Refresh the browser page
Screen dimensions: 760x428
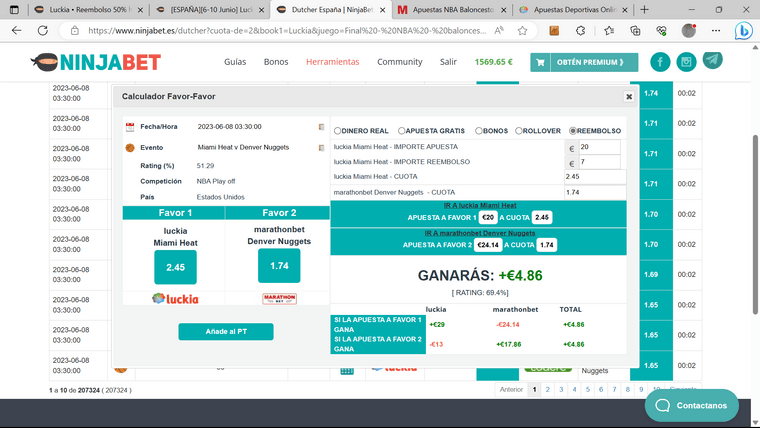(43, 31)
